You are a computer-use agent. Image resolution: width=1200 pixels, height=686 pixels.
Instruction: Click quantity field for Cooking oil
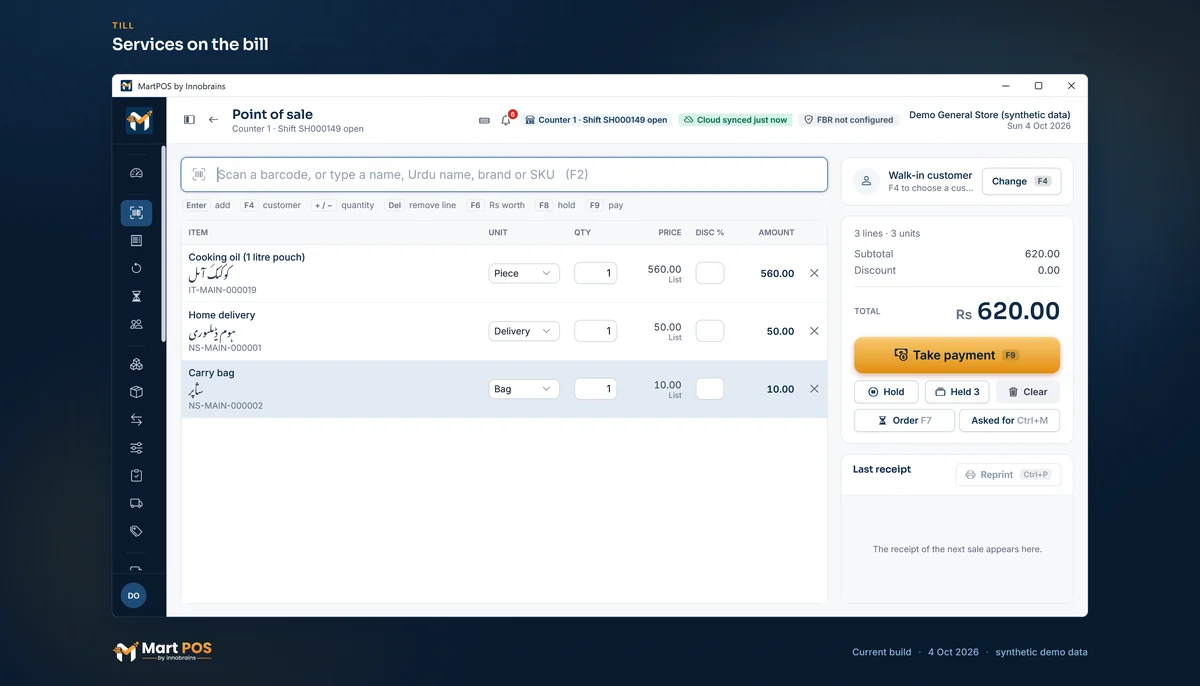[595, 273]
